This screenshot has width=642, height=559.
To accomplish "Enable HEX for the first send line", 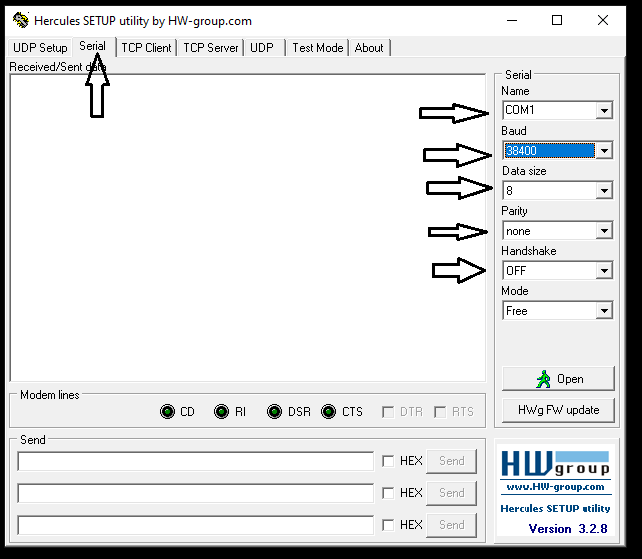I will [388, 461].
